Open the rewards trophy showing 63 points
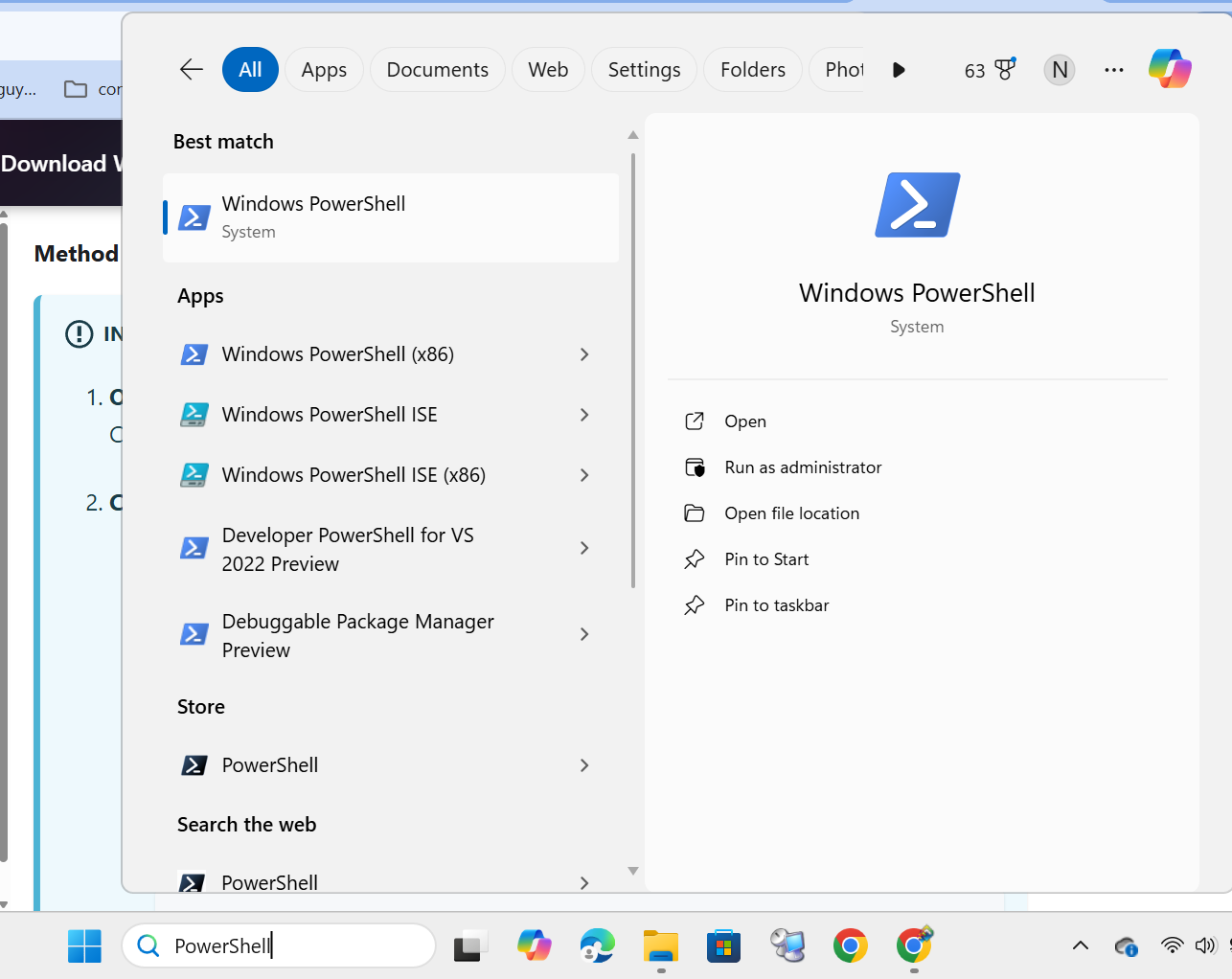Screen dimensions: 1232x979 click(x=991, y=70)
